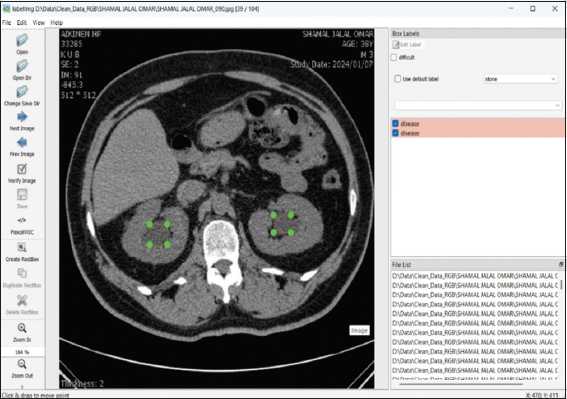Click the File List horizontal scrollbar
This screenshot has height=399, width=567.
[x=461, y=385]
